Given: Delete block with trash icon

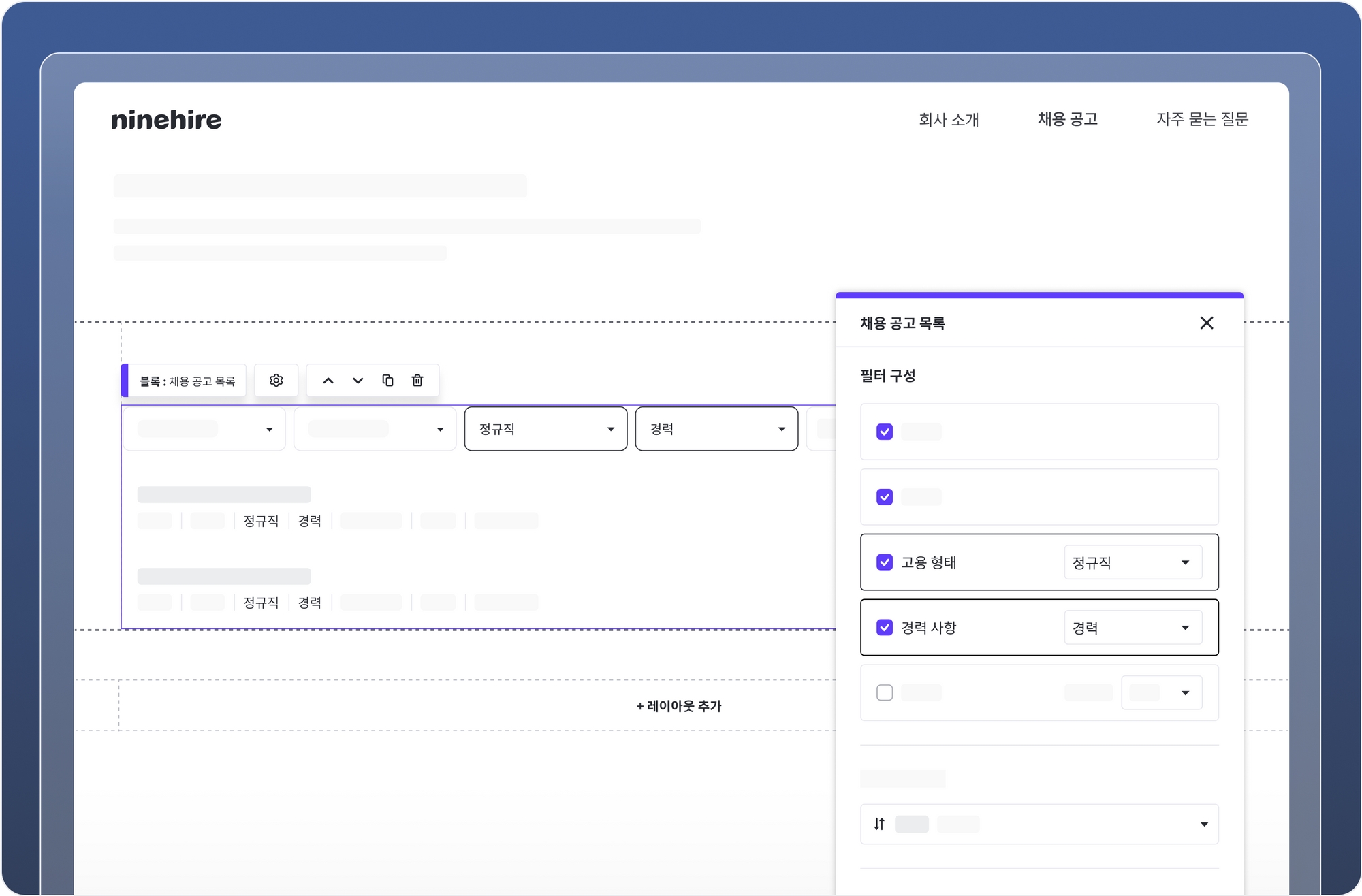Looking at the screenshot, I should [x=417, y=380].
